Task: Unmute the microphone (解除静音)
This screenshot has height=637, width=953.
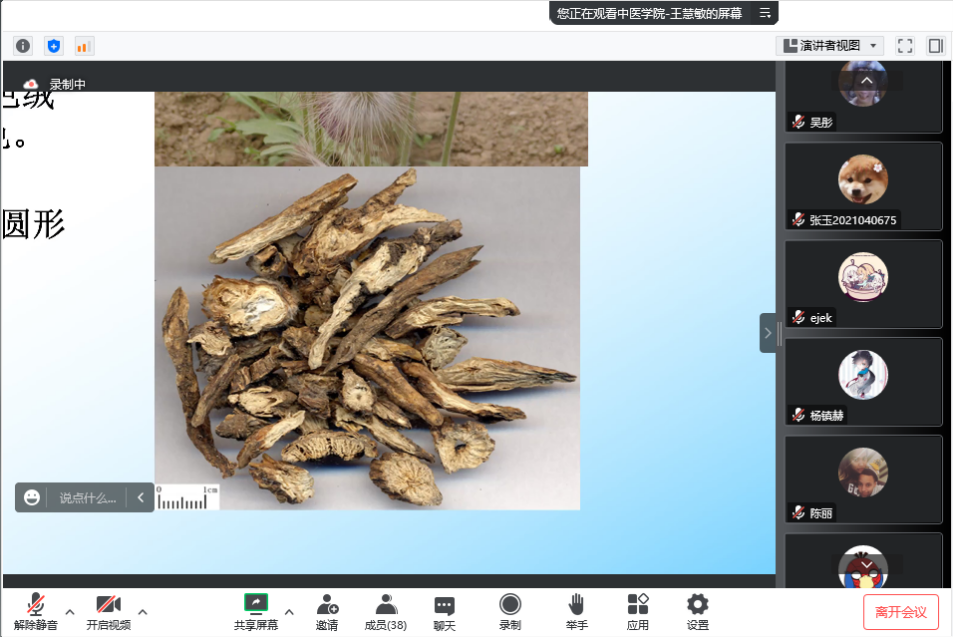Action: point(36,611)
